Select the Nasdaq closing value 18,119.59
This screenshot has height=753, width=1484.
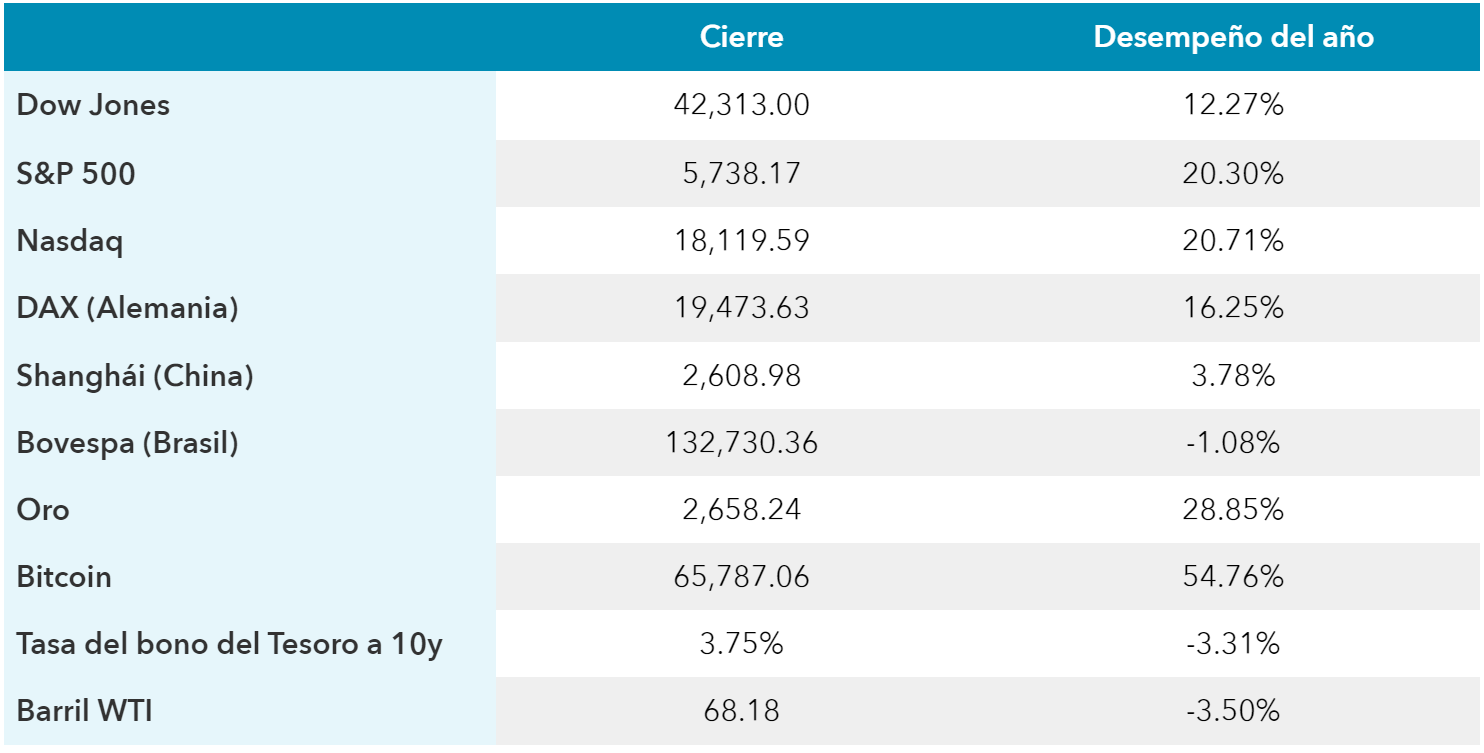click(x=742, y=241)
